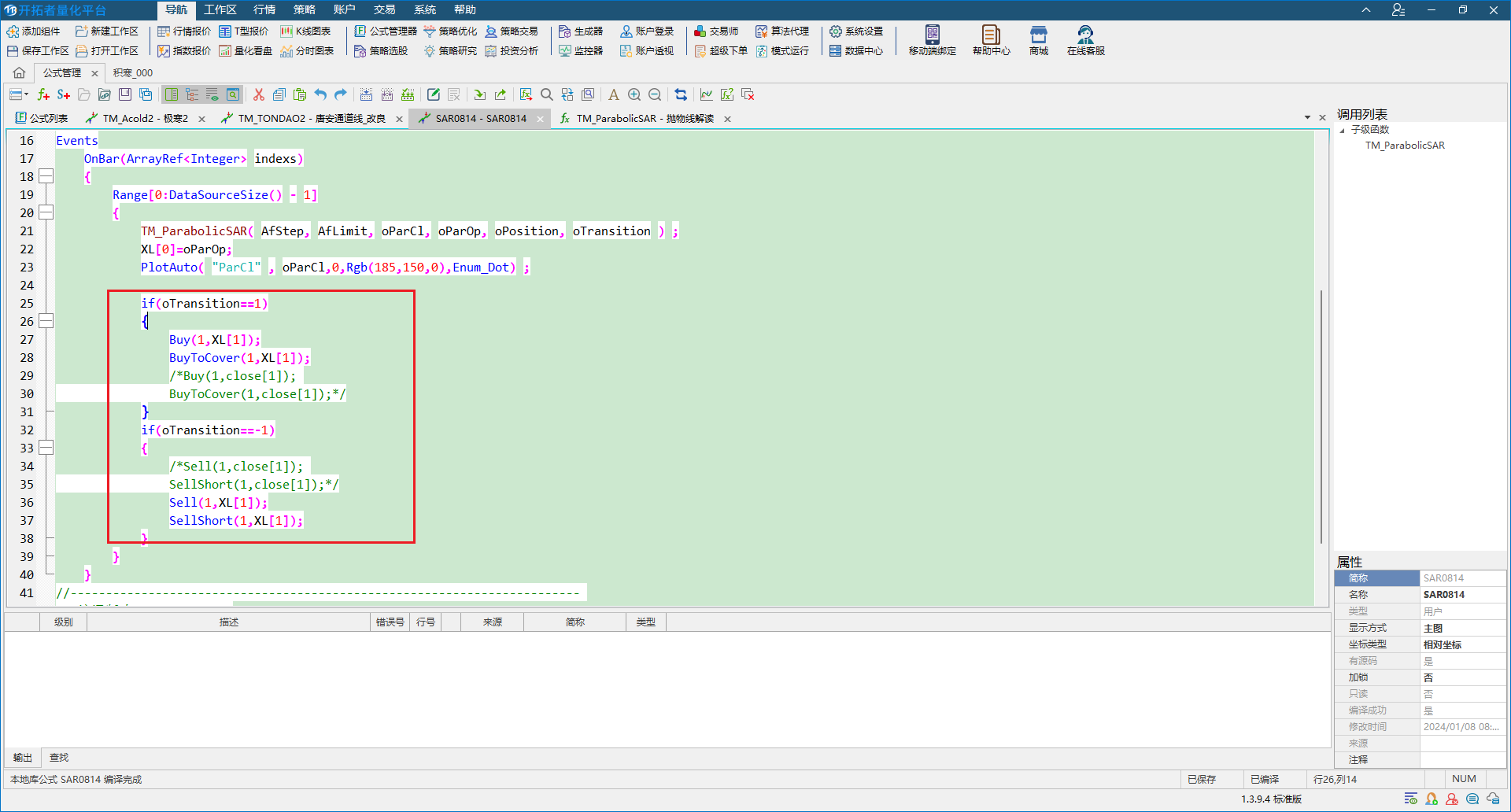Screen dimensions: 1511x812
Task: Click the save all formulas icon
Action: [146, 95]
